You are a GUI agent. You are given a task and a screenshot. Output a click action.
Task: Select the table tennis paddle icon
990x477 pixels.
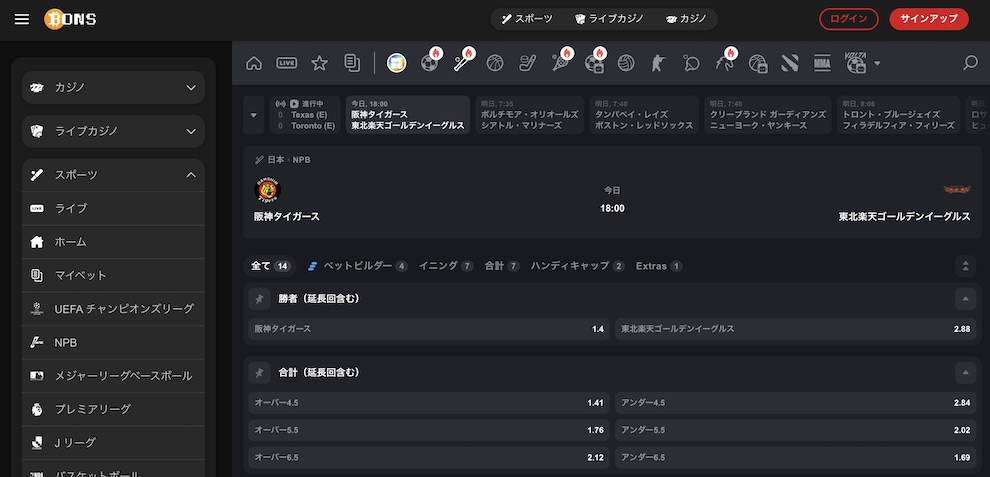[691, 63]
